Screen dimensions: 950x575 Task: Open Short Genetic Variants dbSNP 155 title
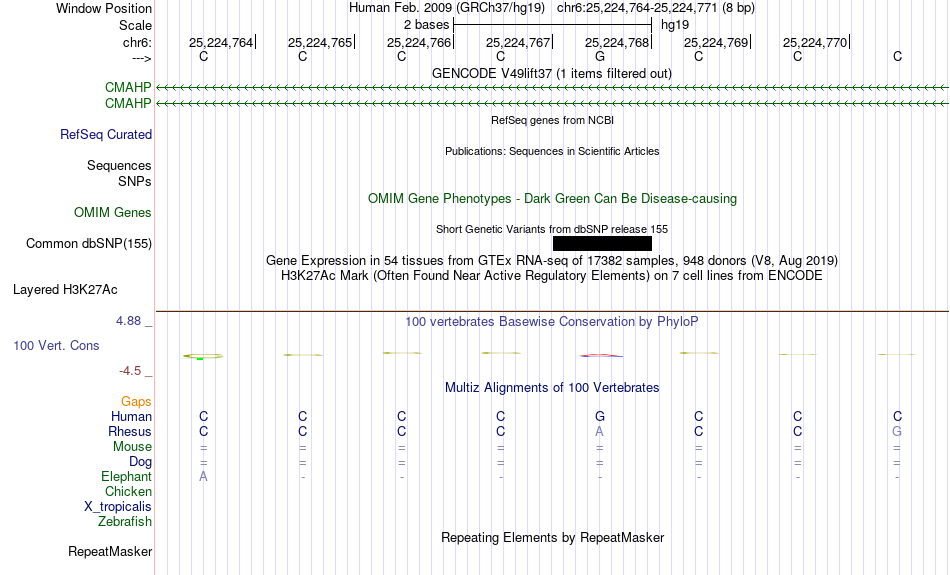552,229
